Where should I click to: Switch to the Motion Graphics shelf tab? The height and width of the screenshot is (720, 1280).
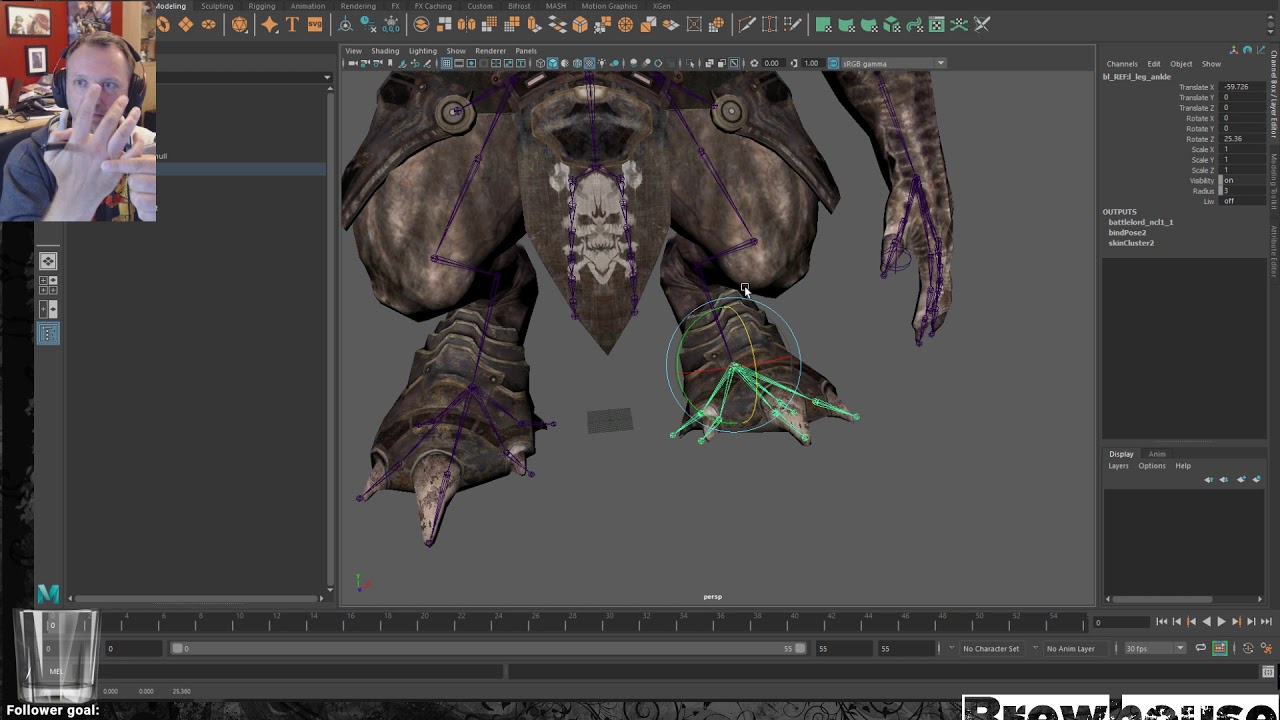(x=609, y=6)
